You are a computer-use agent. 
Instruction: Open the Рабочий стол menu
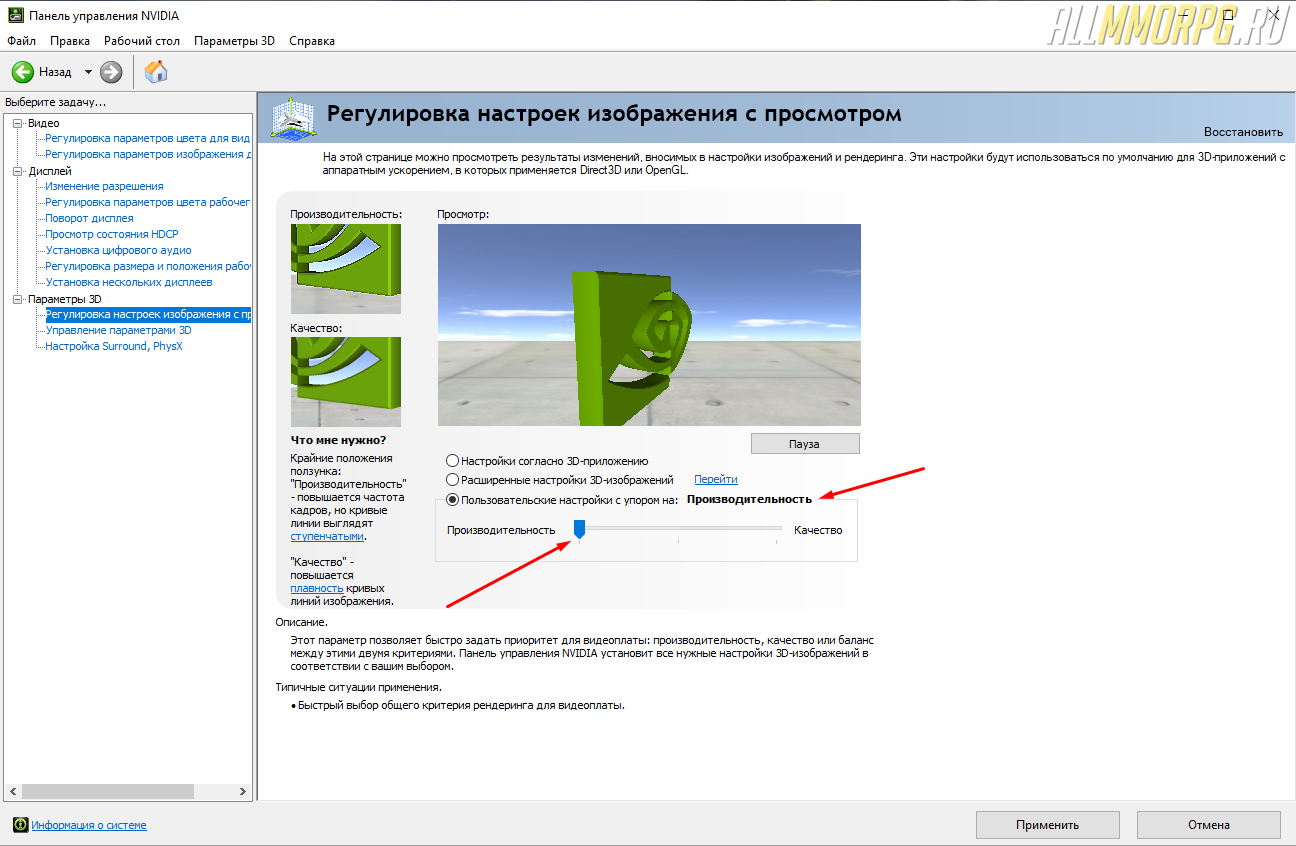tap(142, 41)
